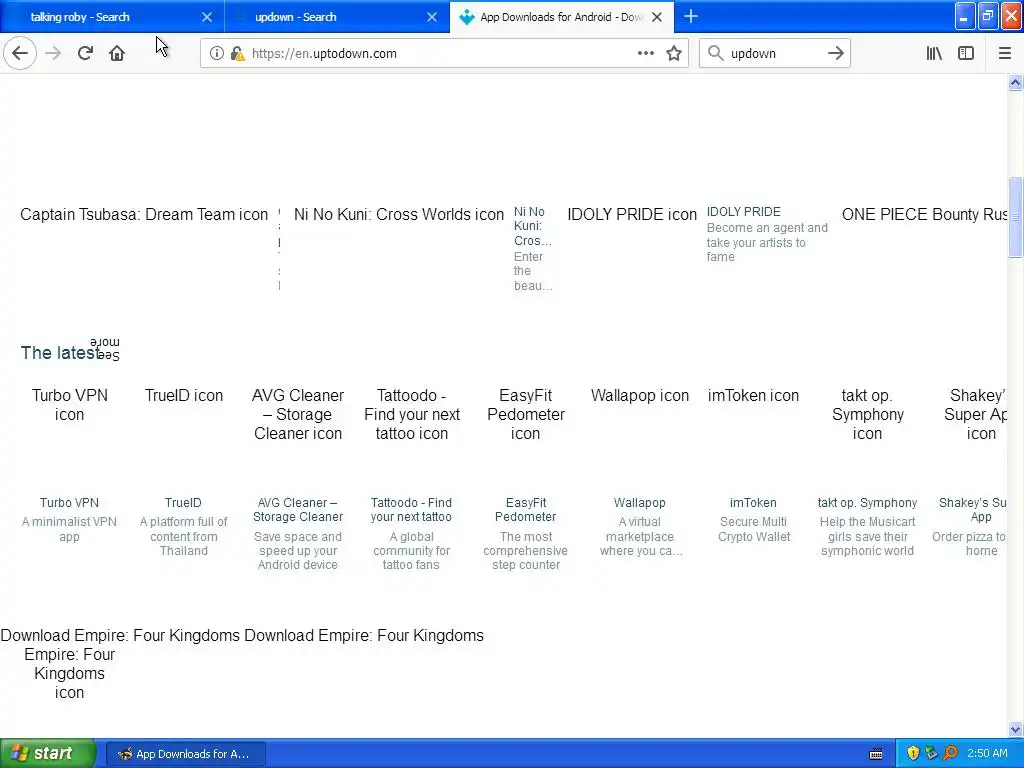Image resolution: width=1024 pixels, height=768 pixels.
Task: Open the page actions three-dot menu
Action: 645,53
